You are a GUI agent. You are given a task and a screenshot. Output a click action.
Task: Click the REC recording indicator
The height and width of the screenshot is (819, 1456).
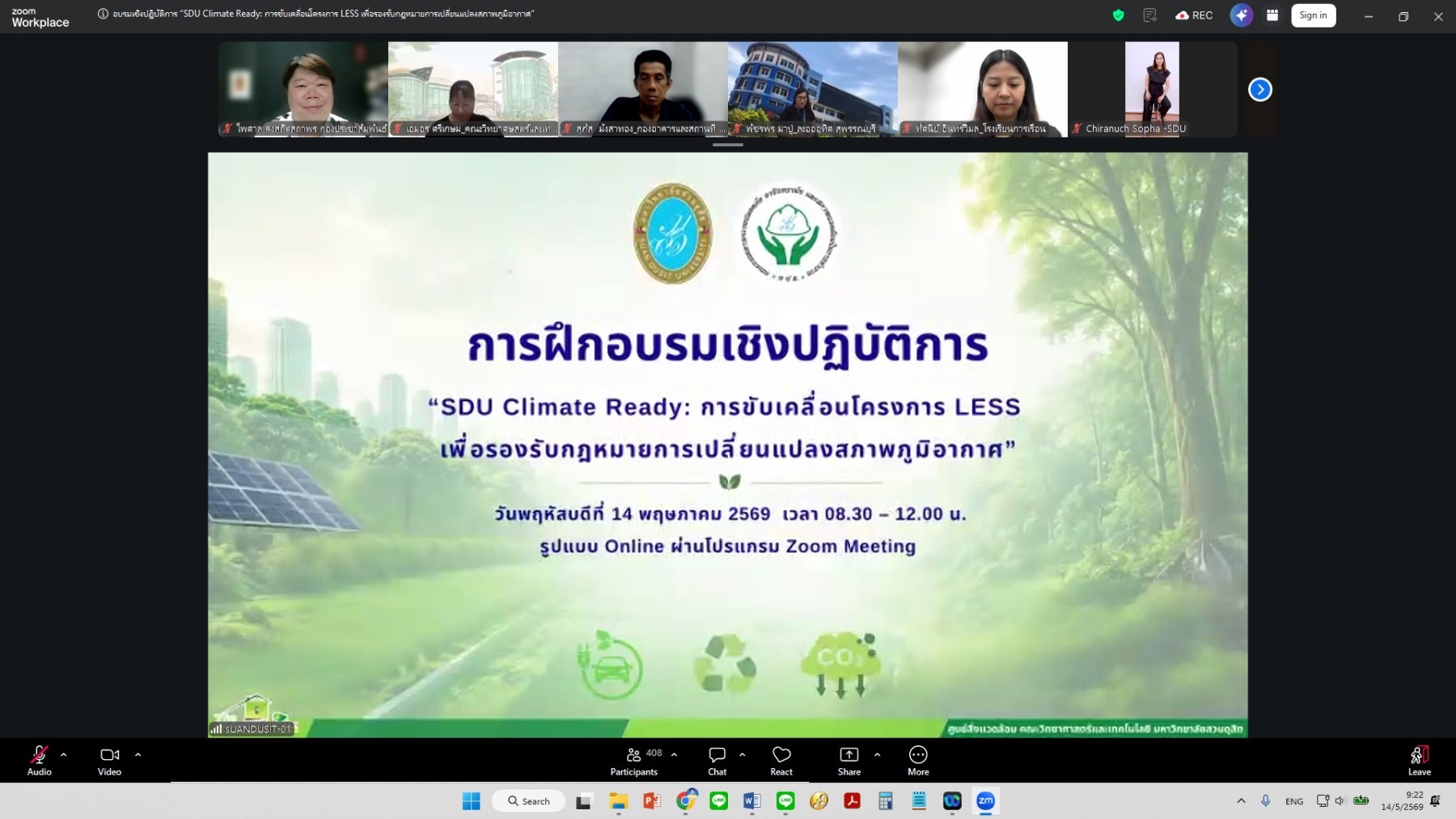(x=1195, y=15)
